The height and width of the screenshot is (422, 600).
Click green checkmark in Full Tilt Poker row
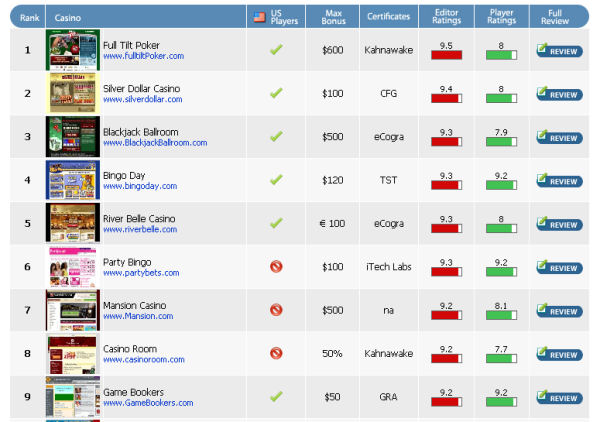276,49
